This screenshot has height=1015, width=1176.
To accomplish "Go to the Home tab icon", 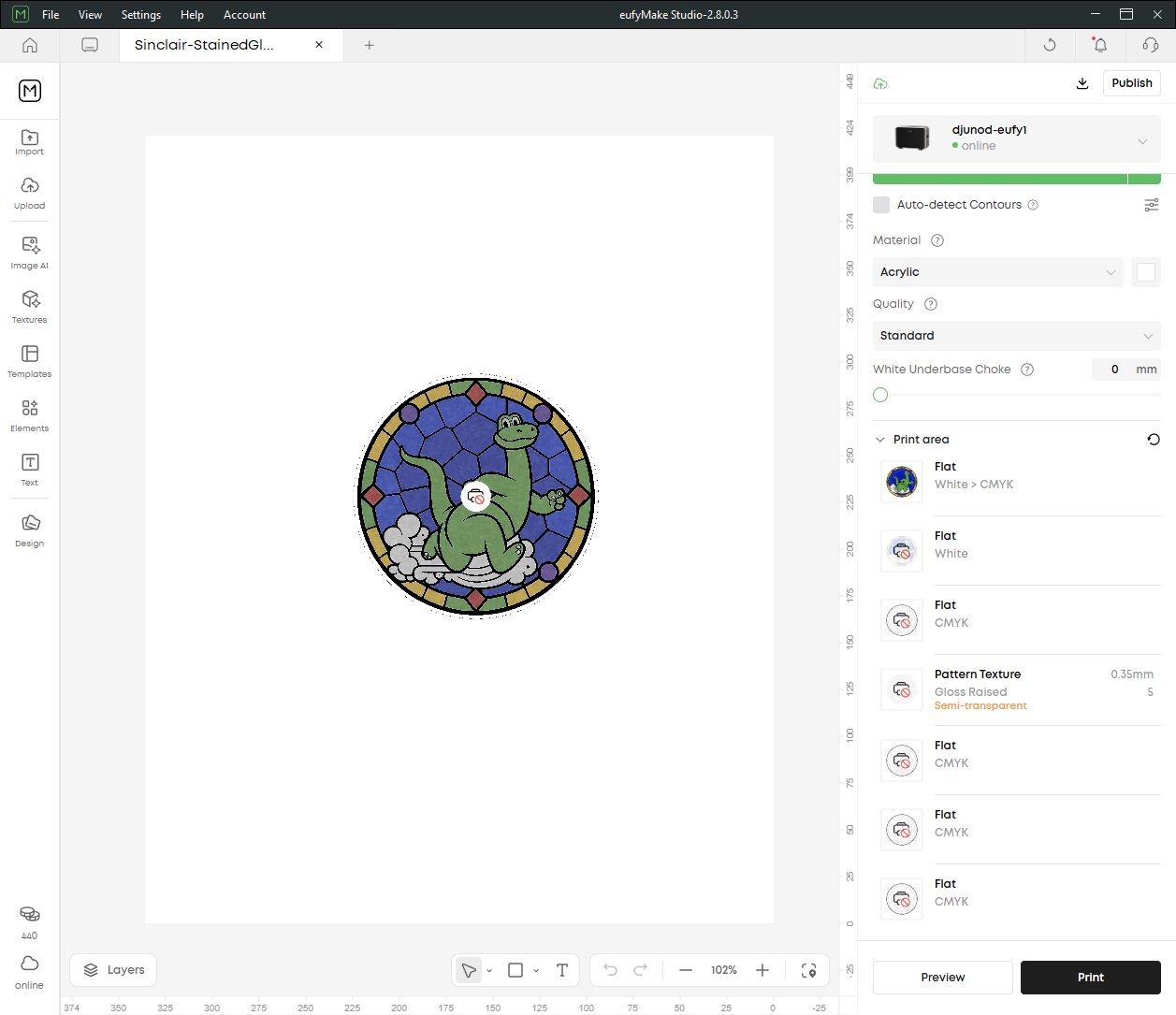I will click(x=30, y=45).
